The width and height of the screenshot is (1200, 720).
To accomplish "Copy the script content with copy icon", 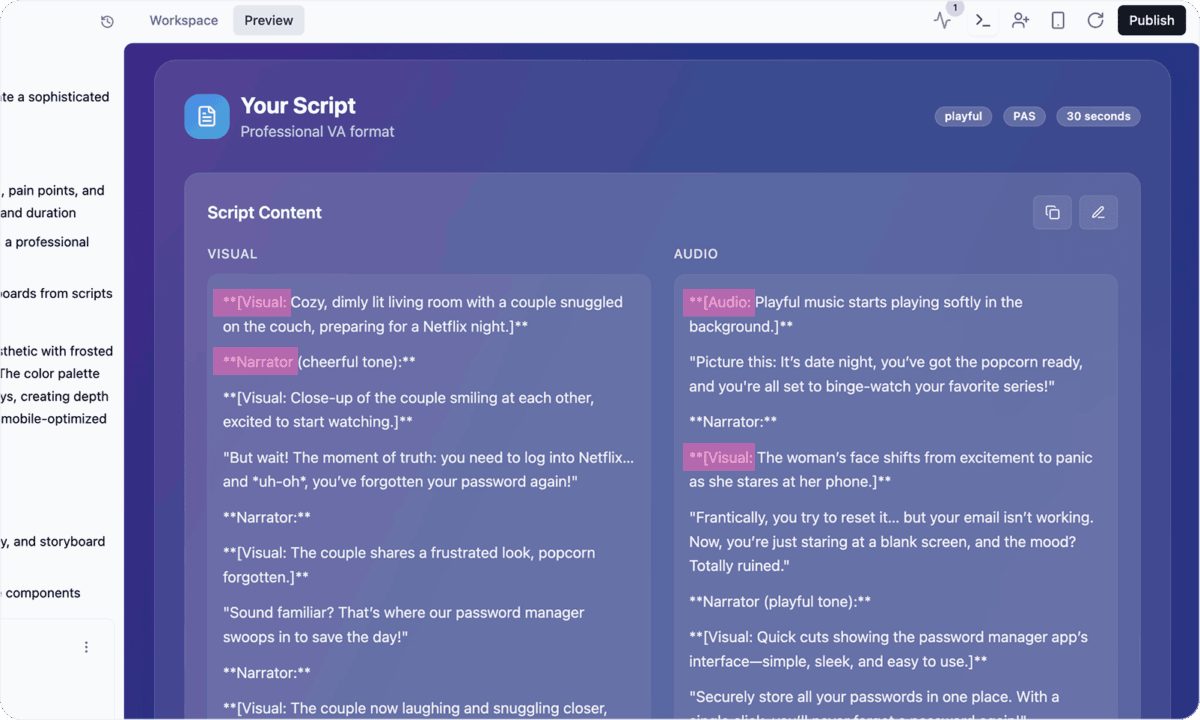I will (x=1052, y=212).
